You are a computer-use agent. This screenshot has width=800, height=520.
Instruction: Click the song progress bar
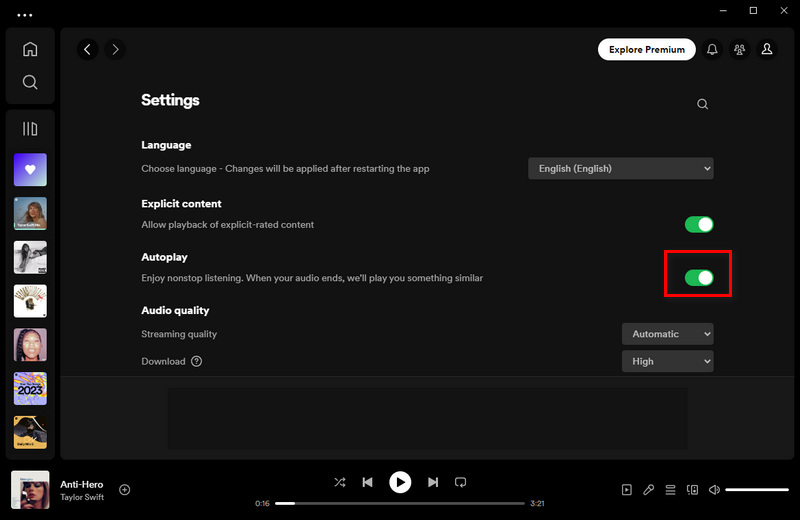click(399, 504)
